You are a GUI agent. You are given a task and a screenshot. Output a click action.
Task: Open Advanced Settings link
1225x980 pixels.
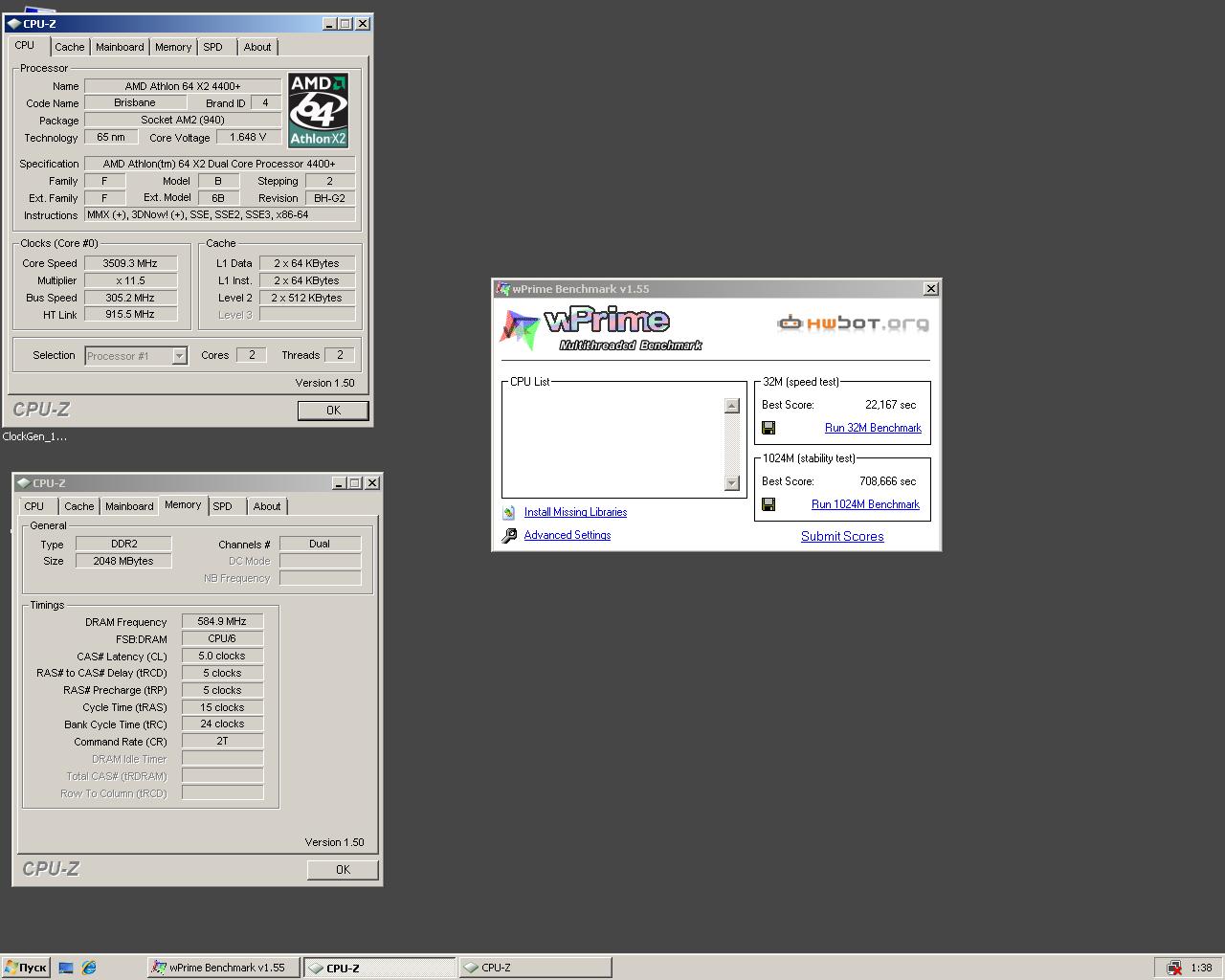[x=568, y=535]
